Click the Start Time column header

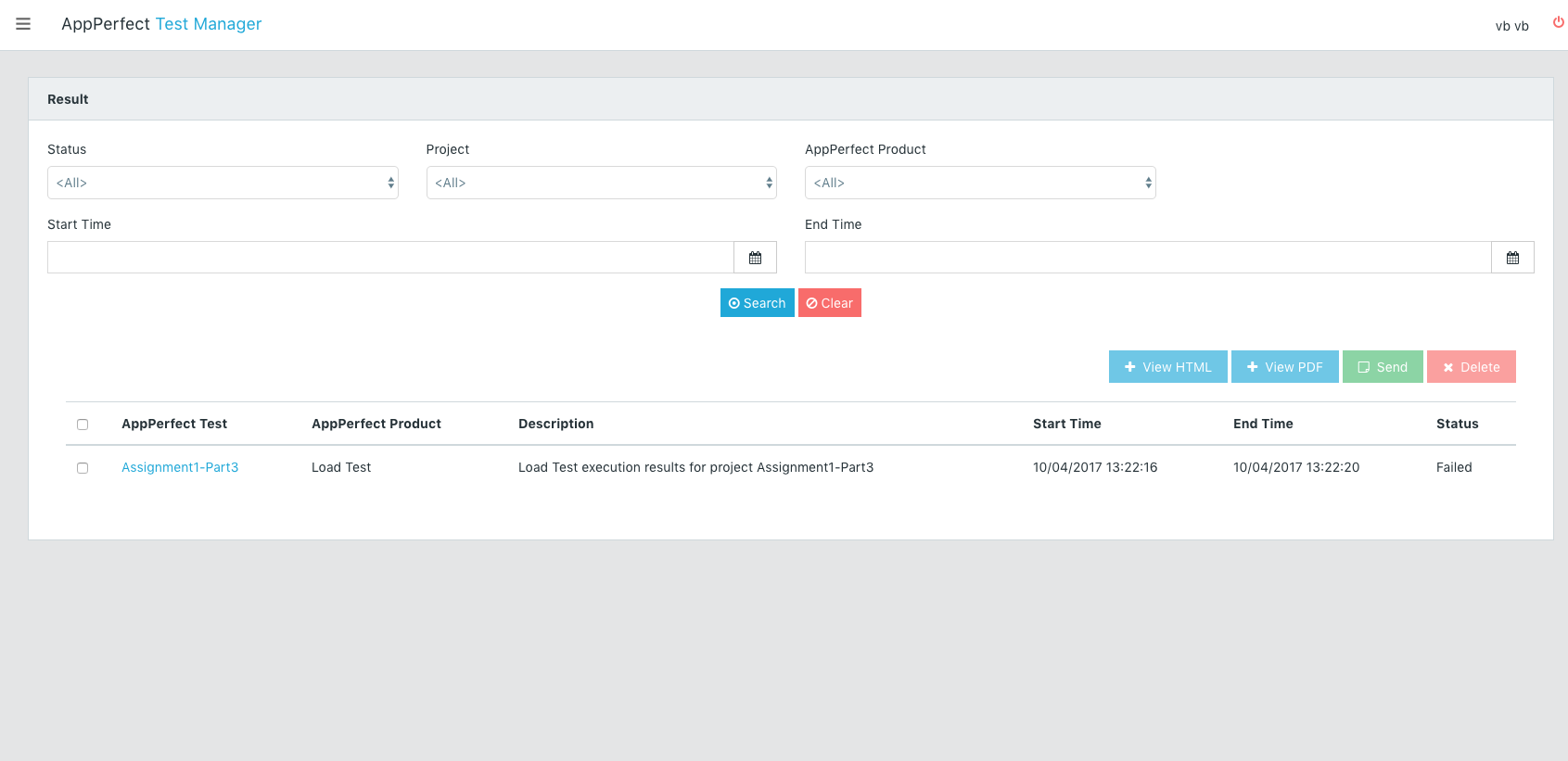click(1067, 424)
